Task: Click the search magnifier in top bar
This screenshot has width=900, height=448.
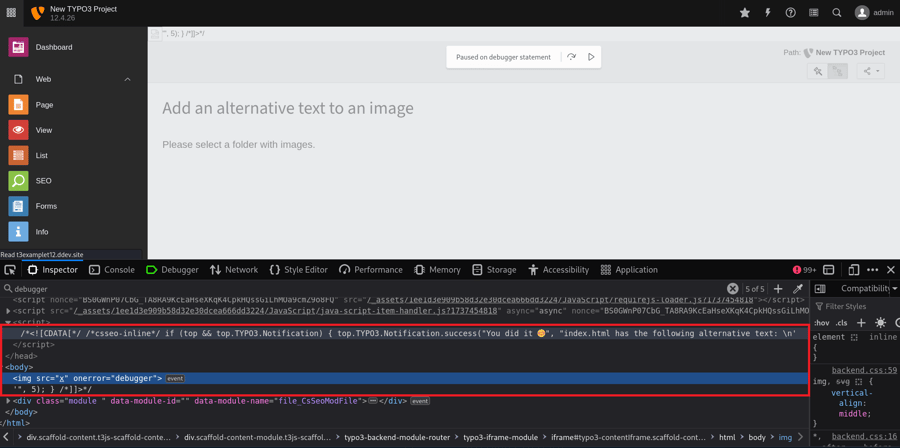Action: [837, 13]
